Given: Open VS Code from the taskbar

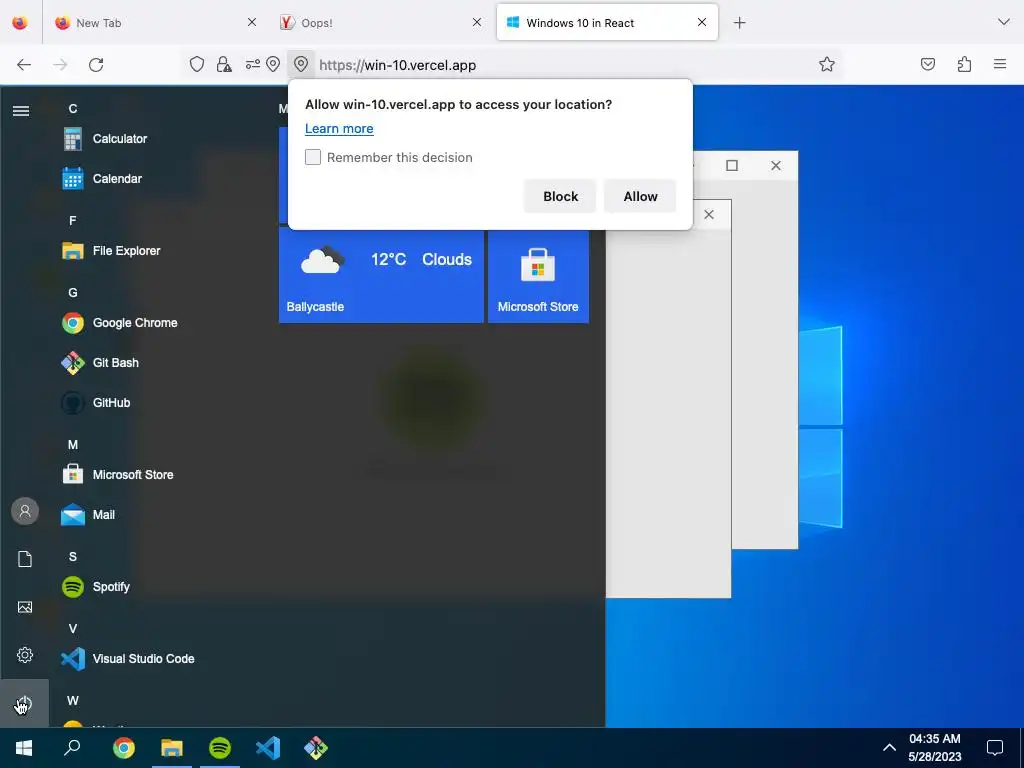Looking at the screenshot, I should pos(268,748).
